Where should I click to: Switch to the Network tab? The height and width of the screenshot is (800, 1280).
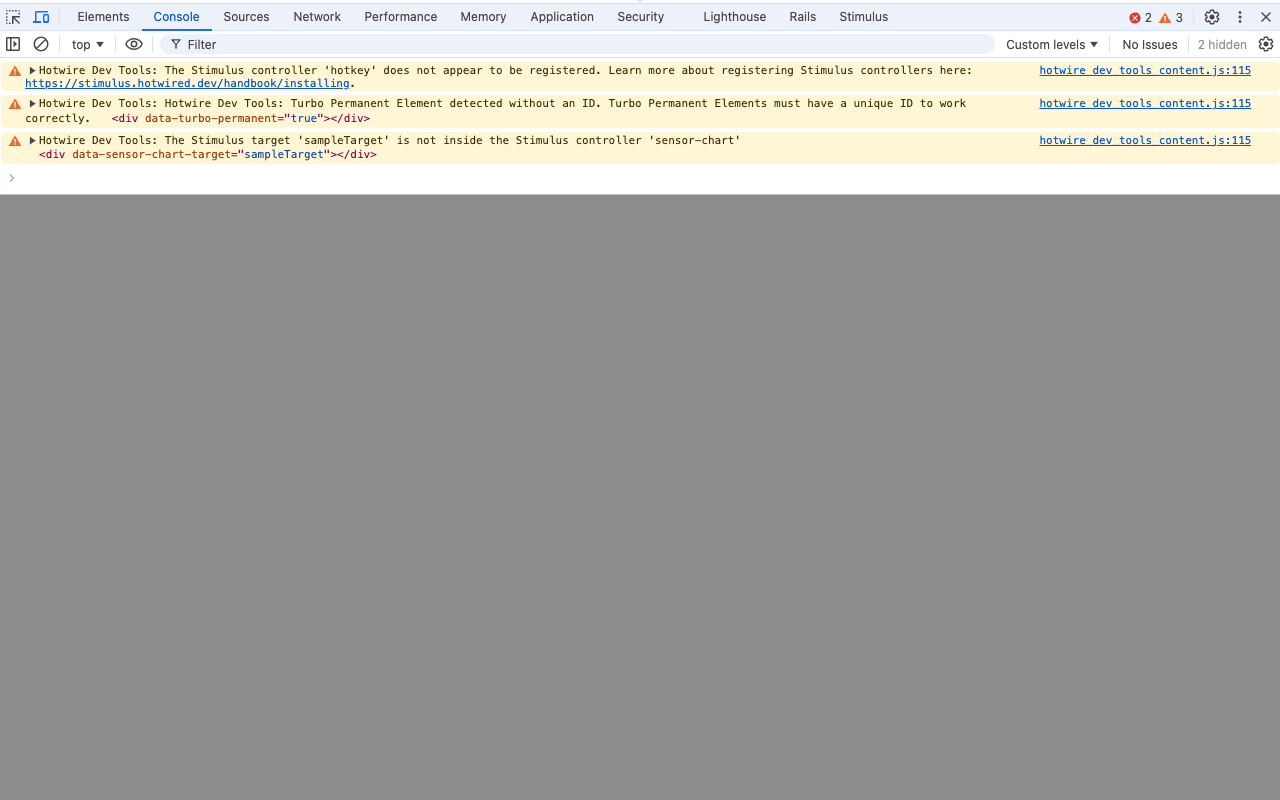(x=317, y=17)
